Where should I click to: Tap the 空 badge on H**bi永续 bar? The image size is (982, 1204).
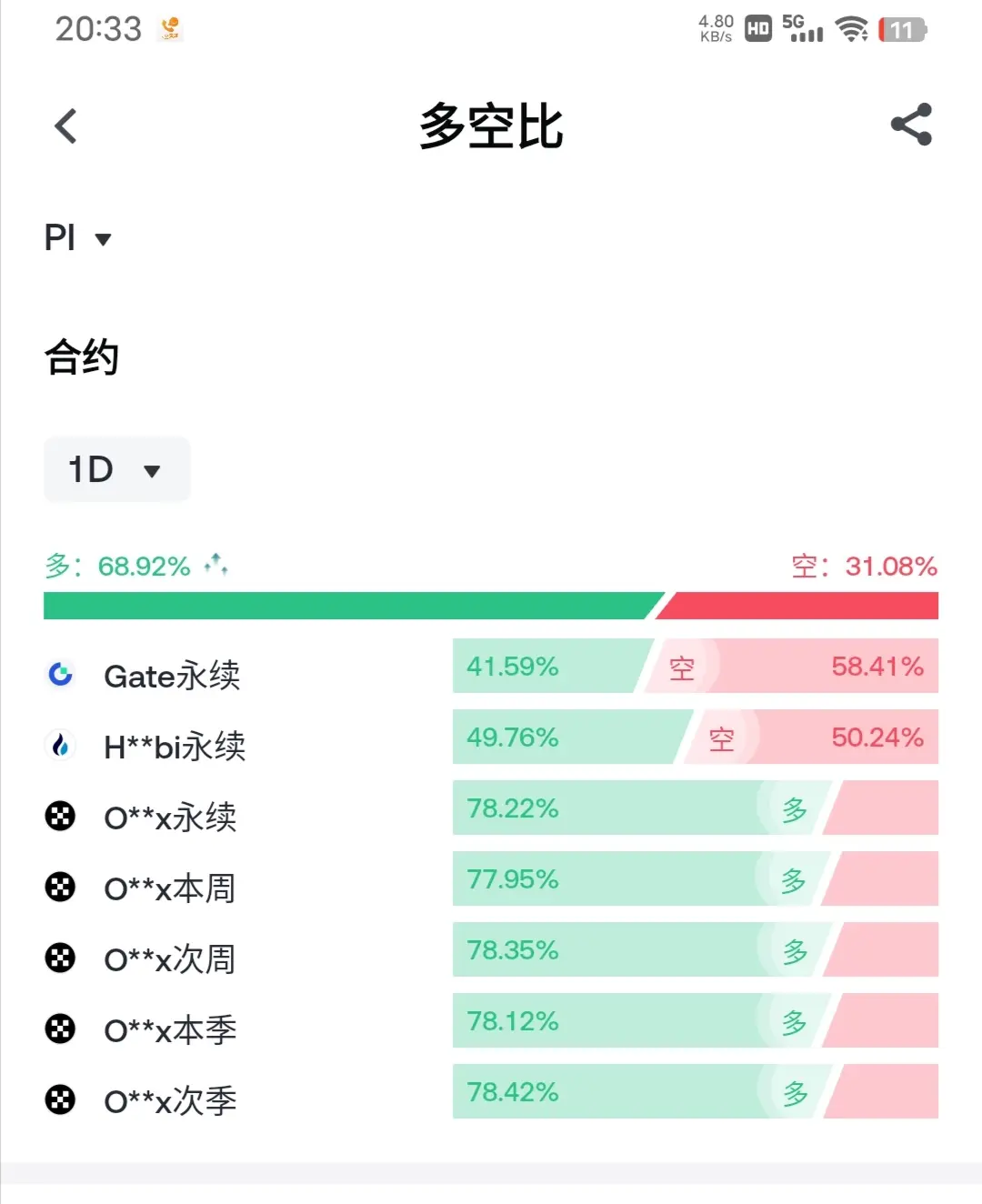point(722,738)
